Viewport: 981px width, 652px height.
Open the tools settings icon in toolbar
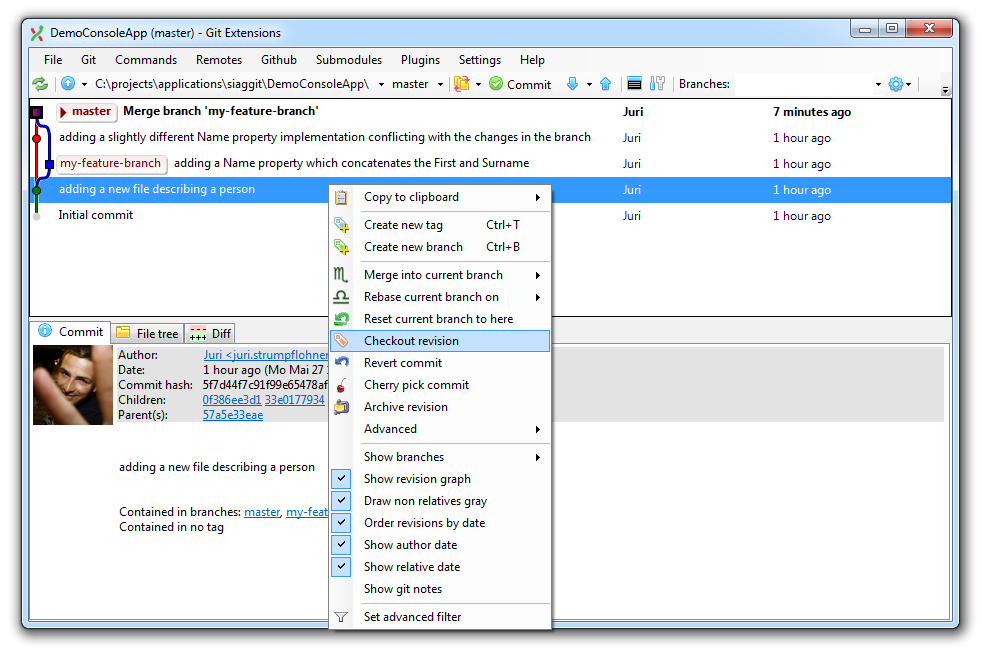click(x=657, y=84)
